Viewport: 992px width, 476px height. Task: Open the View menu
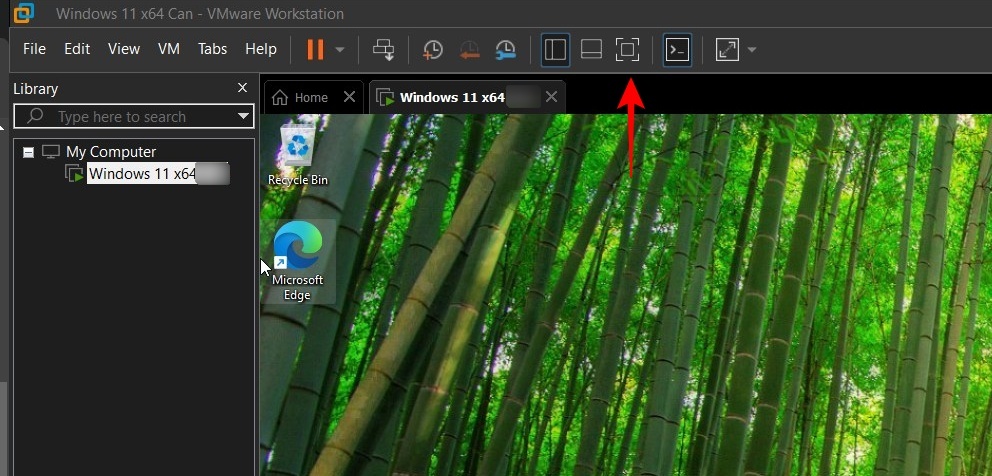click(x=124, y=49)
